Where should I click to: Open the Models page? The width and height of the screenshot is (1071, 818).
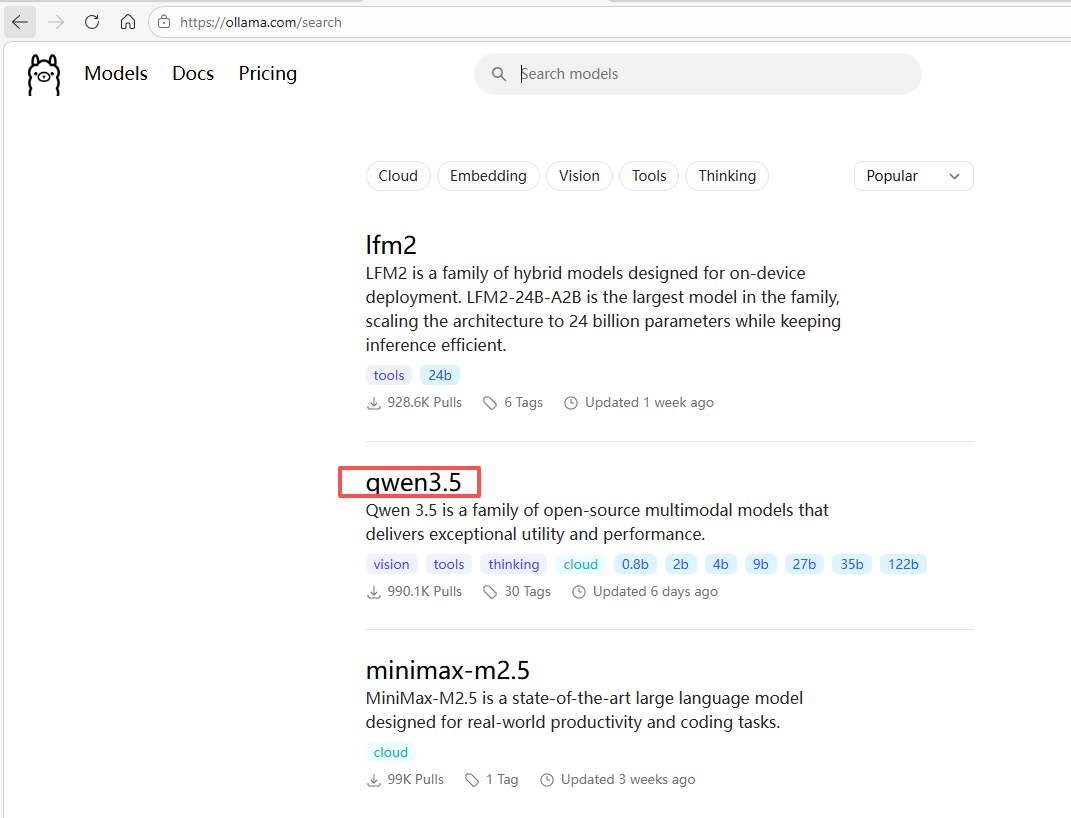coord(116,74)
